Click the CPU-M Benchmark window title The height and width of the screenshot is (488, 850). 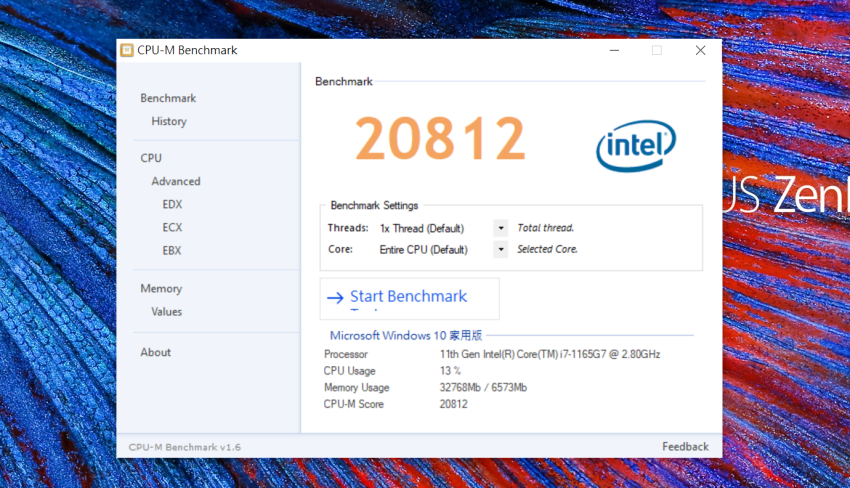(187, 50)
